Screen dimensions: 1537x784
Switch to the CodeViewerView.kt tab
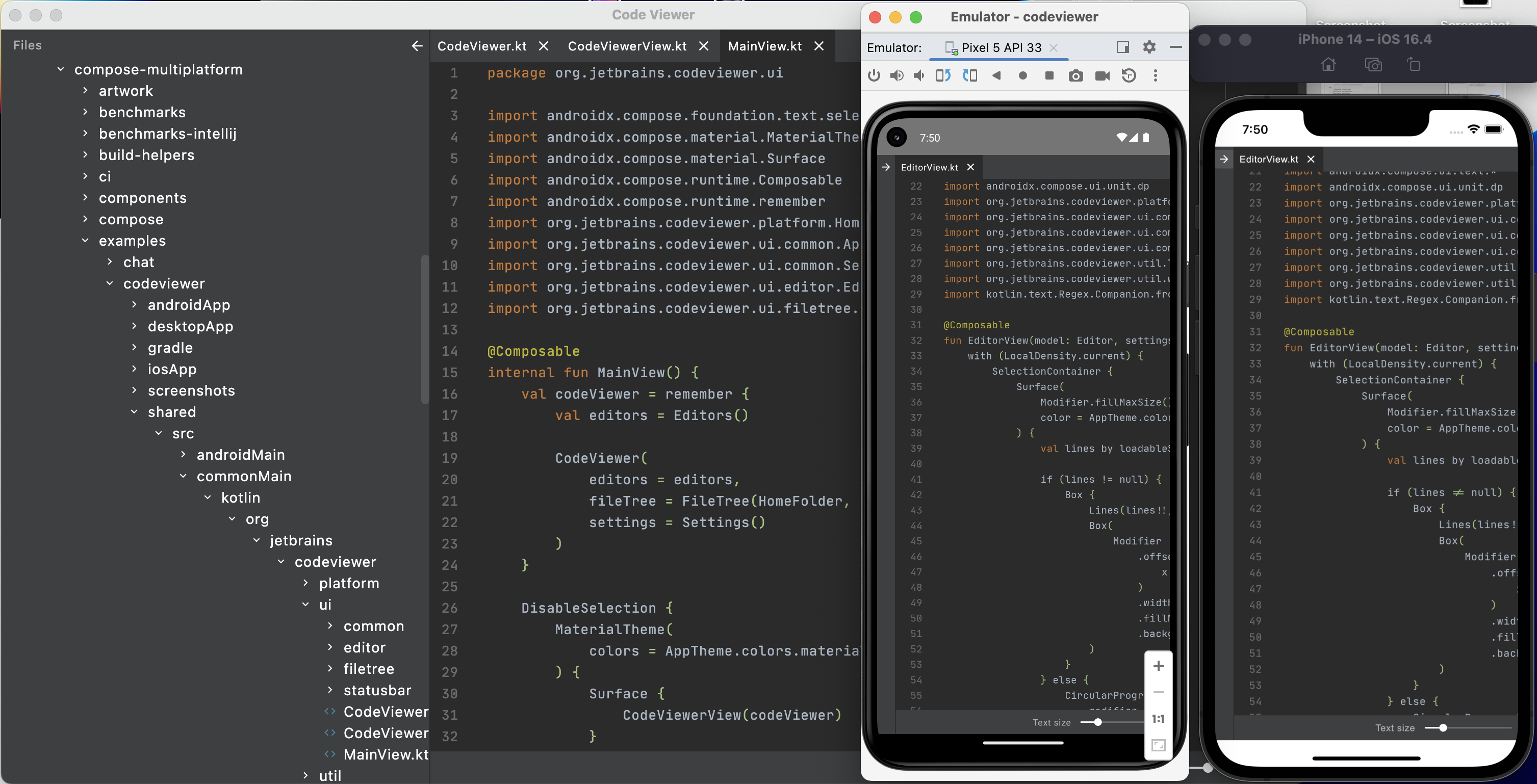pyautogui.click(x=627, y=46)
